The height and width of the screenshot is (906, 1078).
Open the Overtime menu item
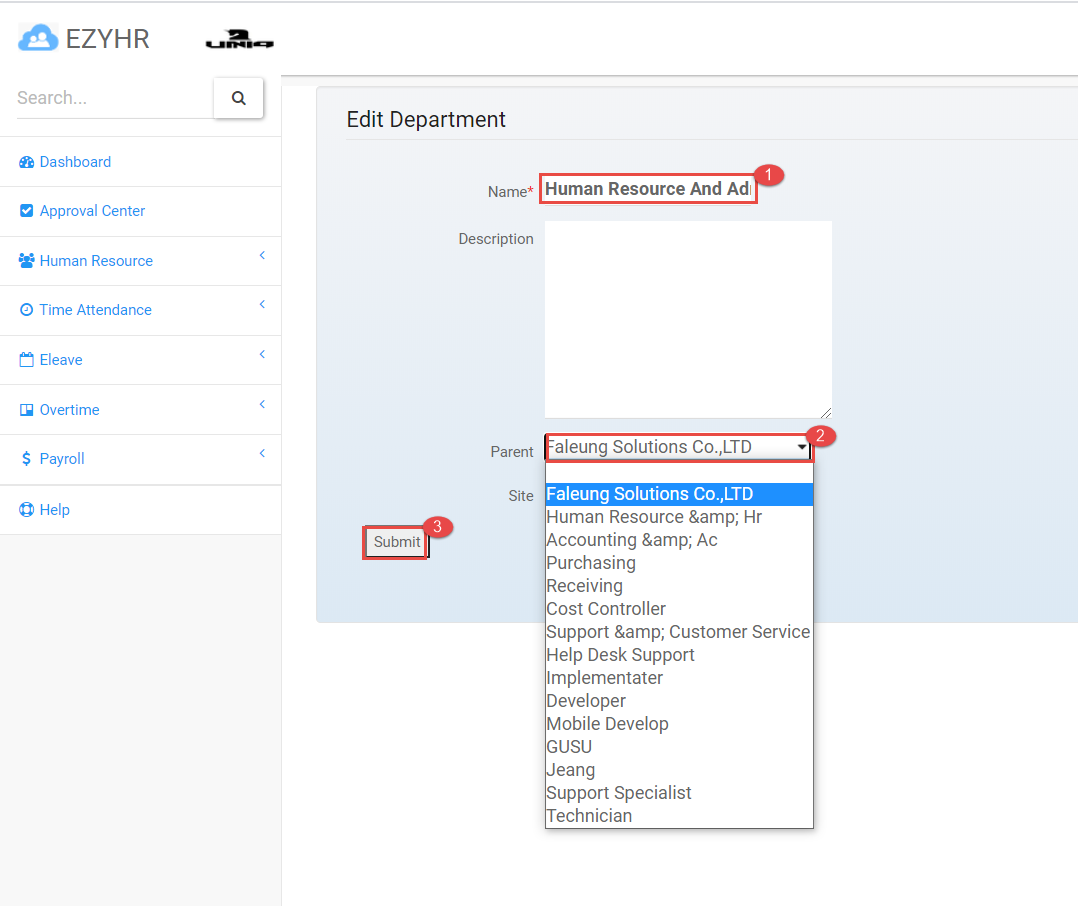click(69, 410)
